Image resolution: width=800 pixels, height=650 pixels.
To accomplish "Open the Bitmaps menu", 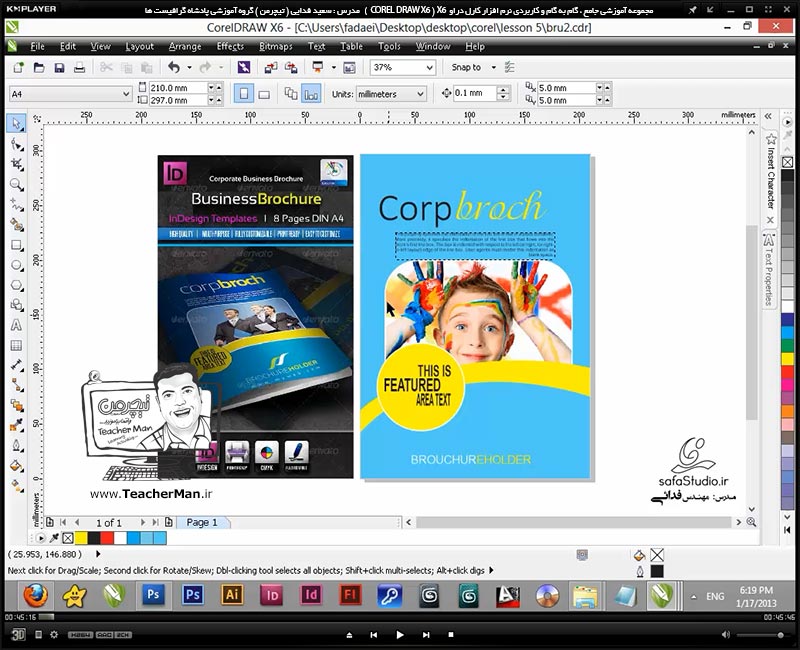I will pos(276,46).
